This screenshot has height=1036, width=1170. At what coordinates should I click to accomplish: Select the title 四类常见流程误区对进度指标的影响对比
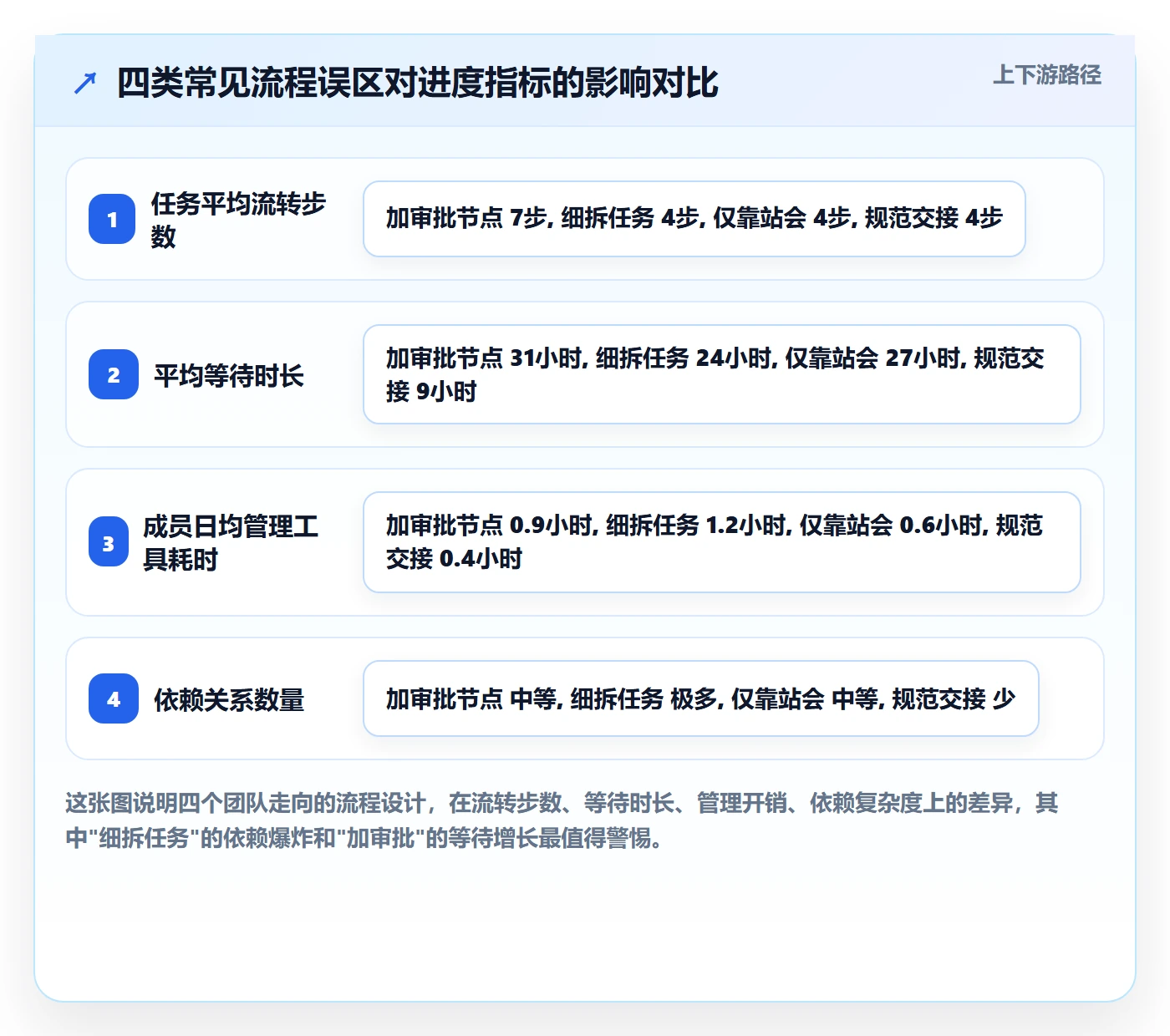click(417, 83)
